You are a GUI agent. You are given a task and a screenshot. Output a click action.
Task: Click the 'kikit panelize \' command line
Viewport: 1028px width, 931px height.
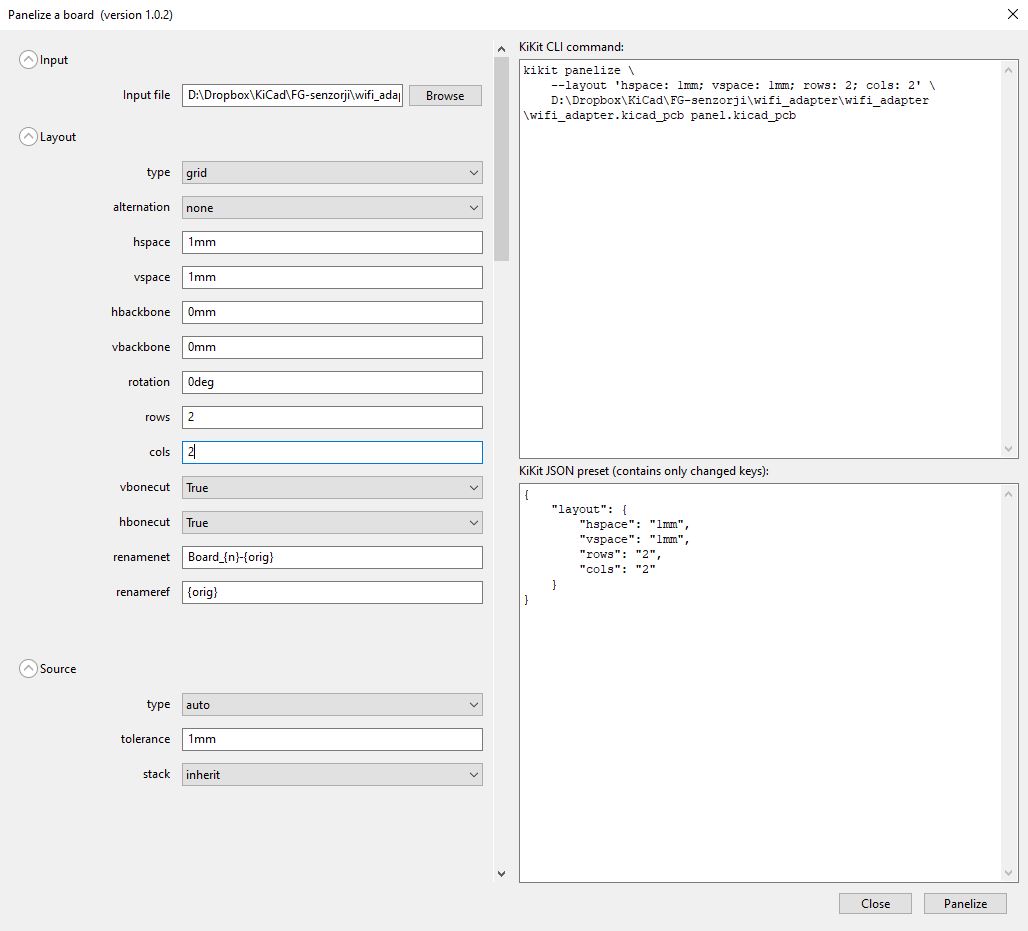click(x=578, y=70)
